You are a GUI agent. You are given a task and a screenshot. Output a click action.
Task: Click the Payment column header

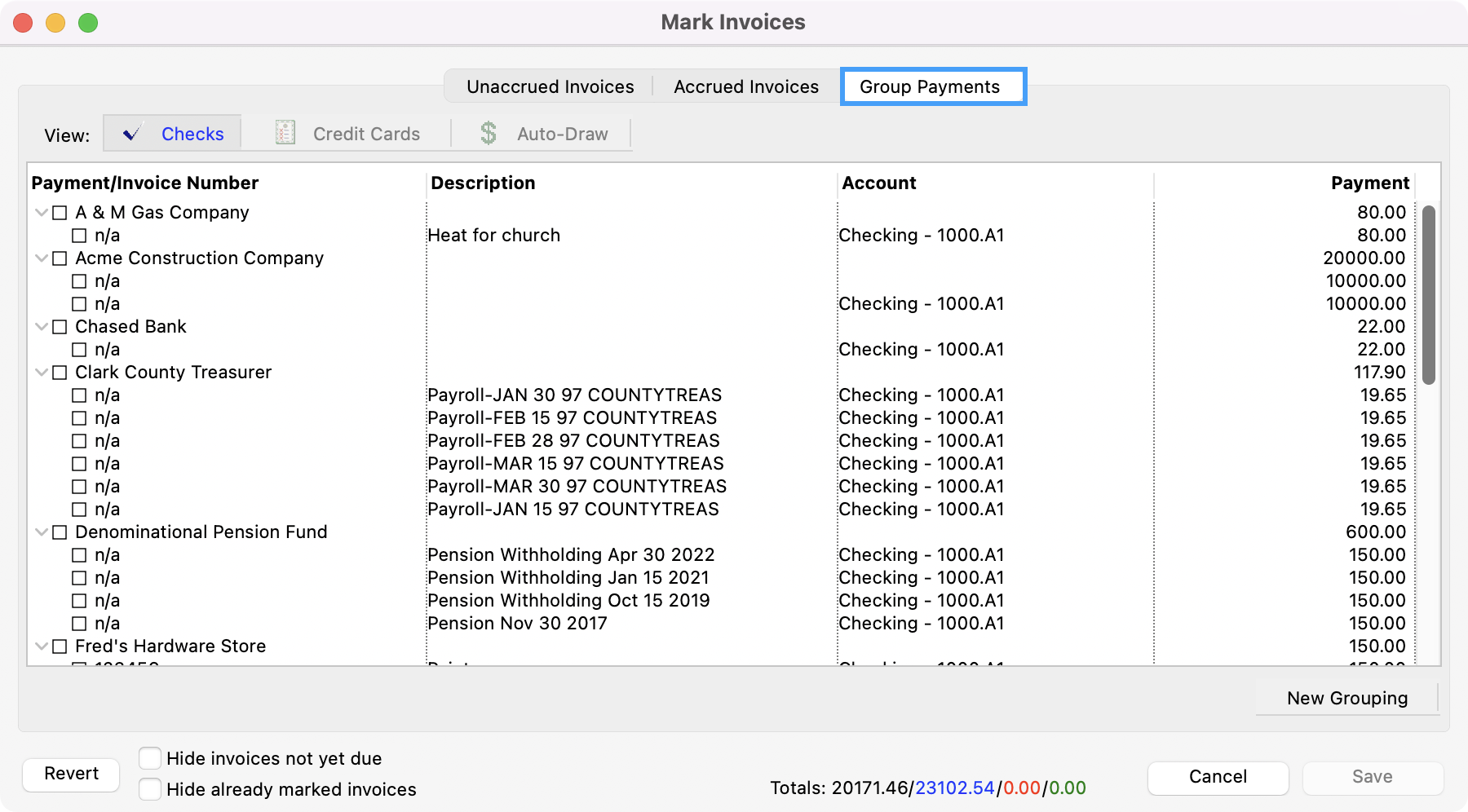[x=1369, y=183]
